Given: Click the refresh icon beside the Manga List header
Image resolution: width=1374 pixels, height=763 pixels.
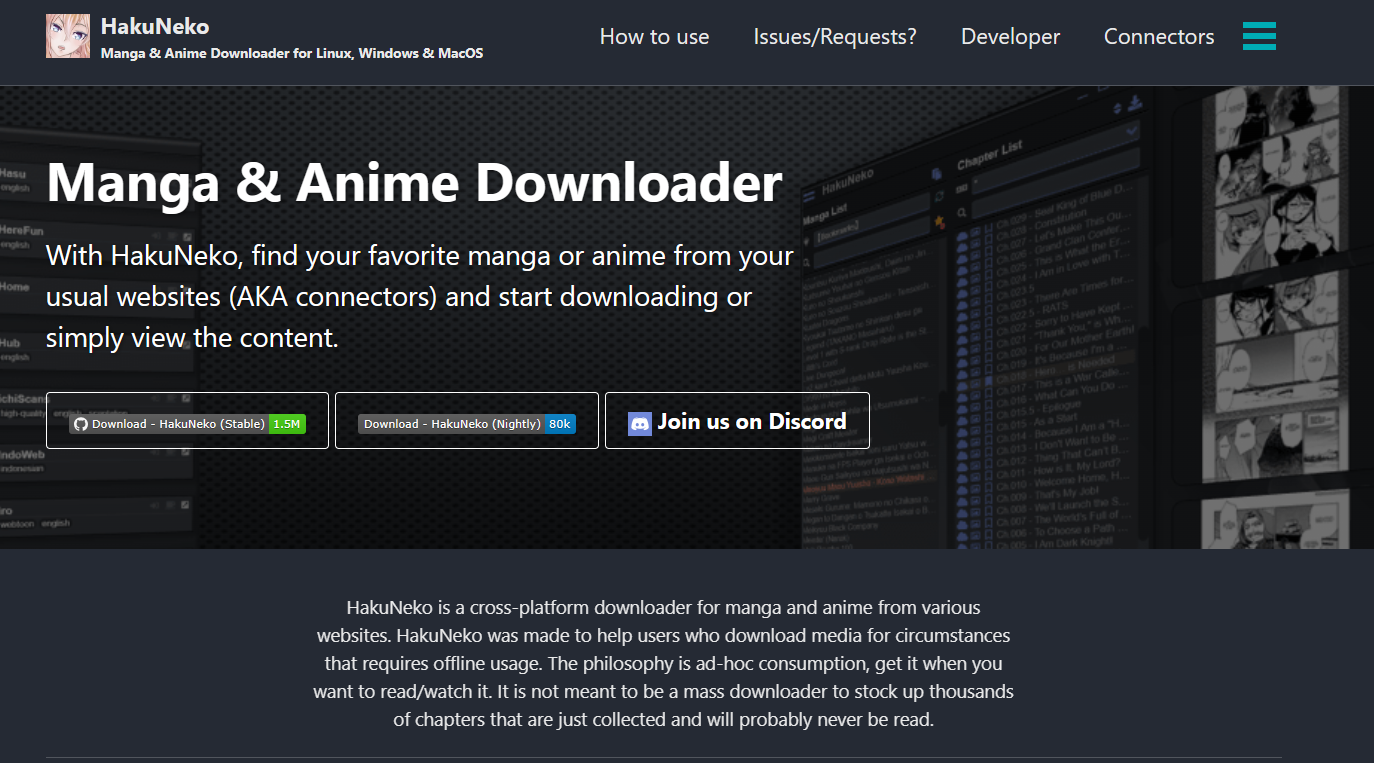Looking at the screenshot, I should [939, 198].
